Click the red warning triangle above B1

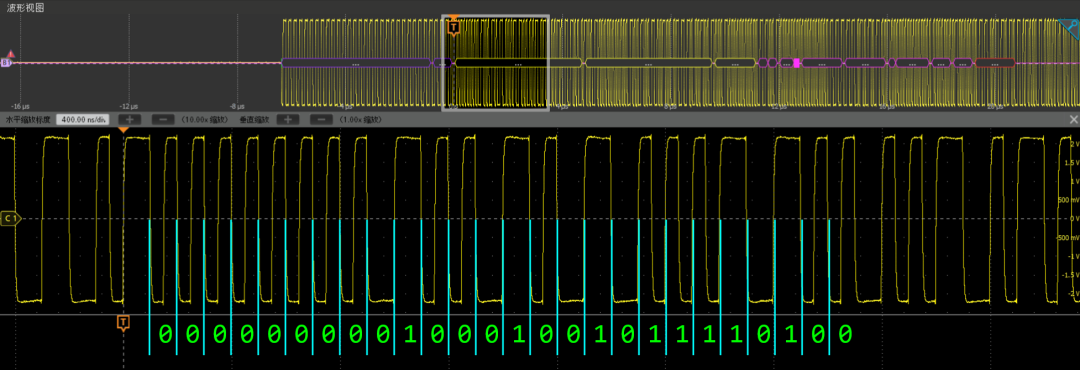pyautogui.click(x=10, y=54)
